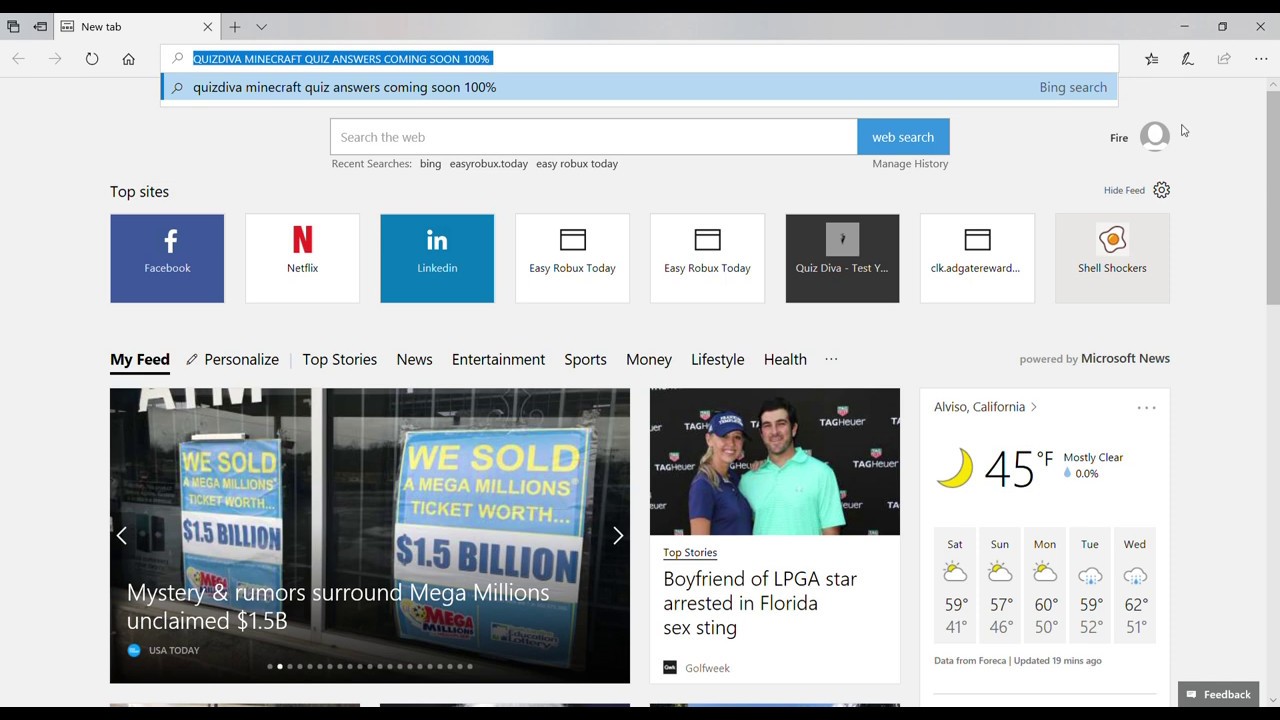Open the Quiz Diva top site tile
The image size is (1280, 720).
pos(842,258)
